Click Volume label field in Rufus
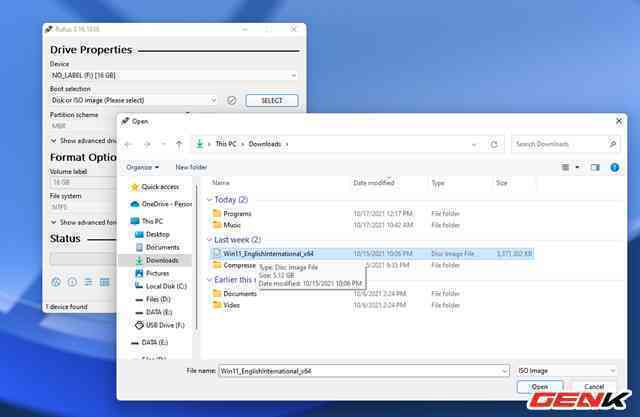 (83, 182)
